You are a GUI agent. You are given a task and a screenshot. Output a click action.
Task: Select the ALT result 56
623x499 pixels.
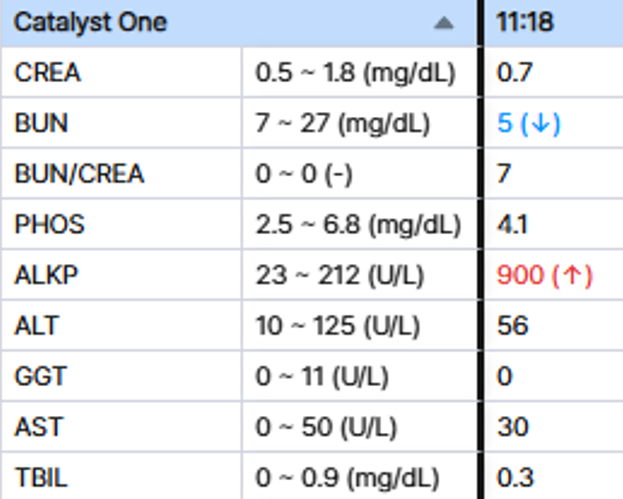(x=513, y=325)
